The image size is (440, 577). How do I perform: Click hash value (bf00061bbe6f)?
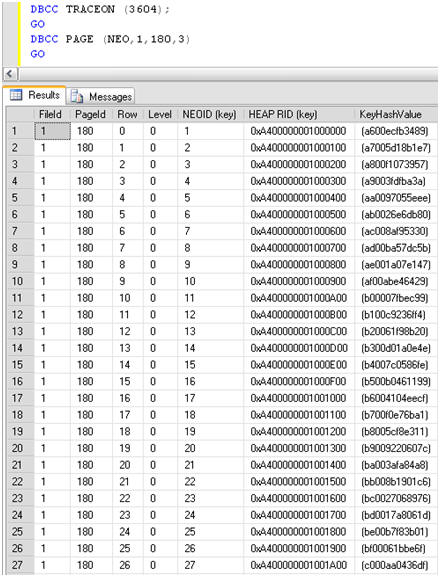394,548
